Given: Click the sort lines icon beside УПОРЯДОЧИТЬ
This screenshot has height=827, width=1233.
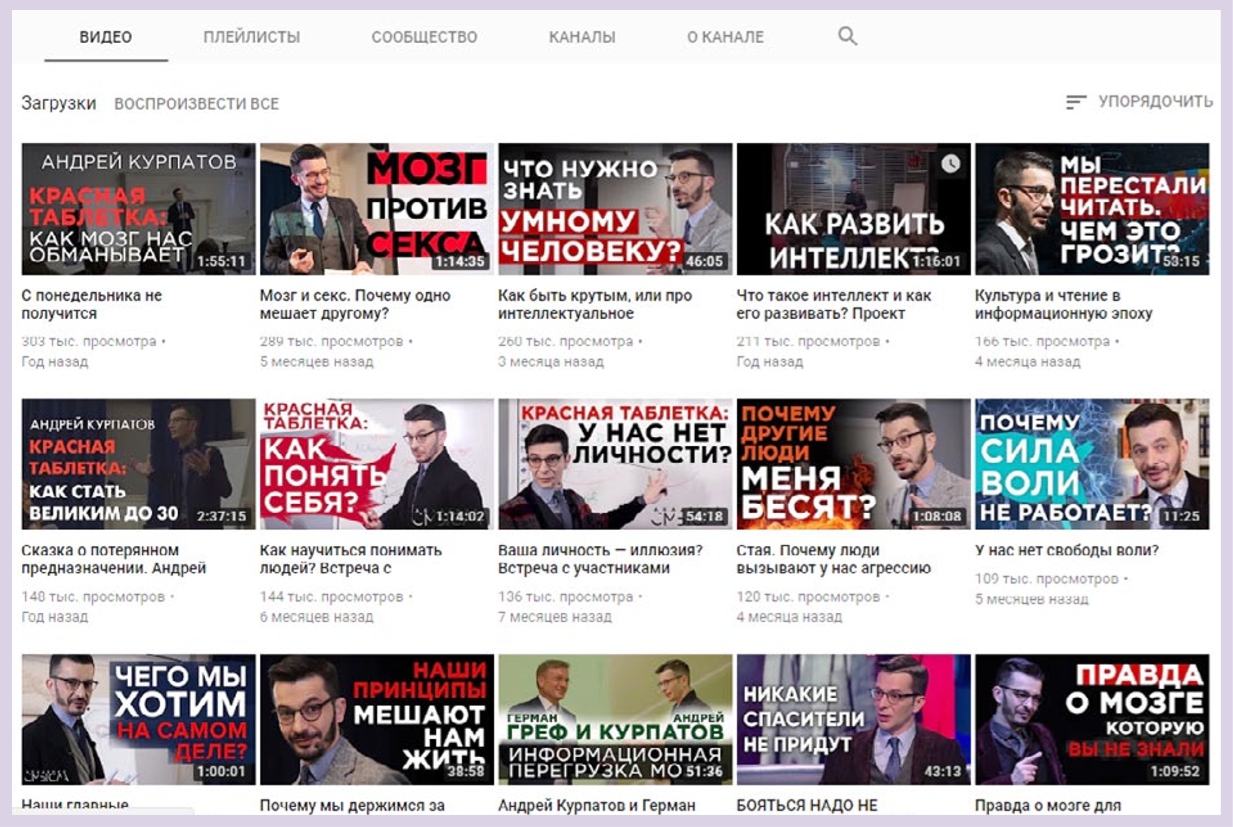Looking at the screenshot, I should click(1076, 102).
